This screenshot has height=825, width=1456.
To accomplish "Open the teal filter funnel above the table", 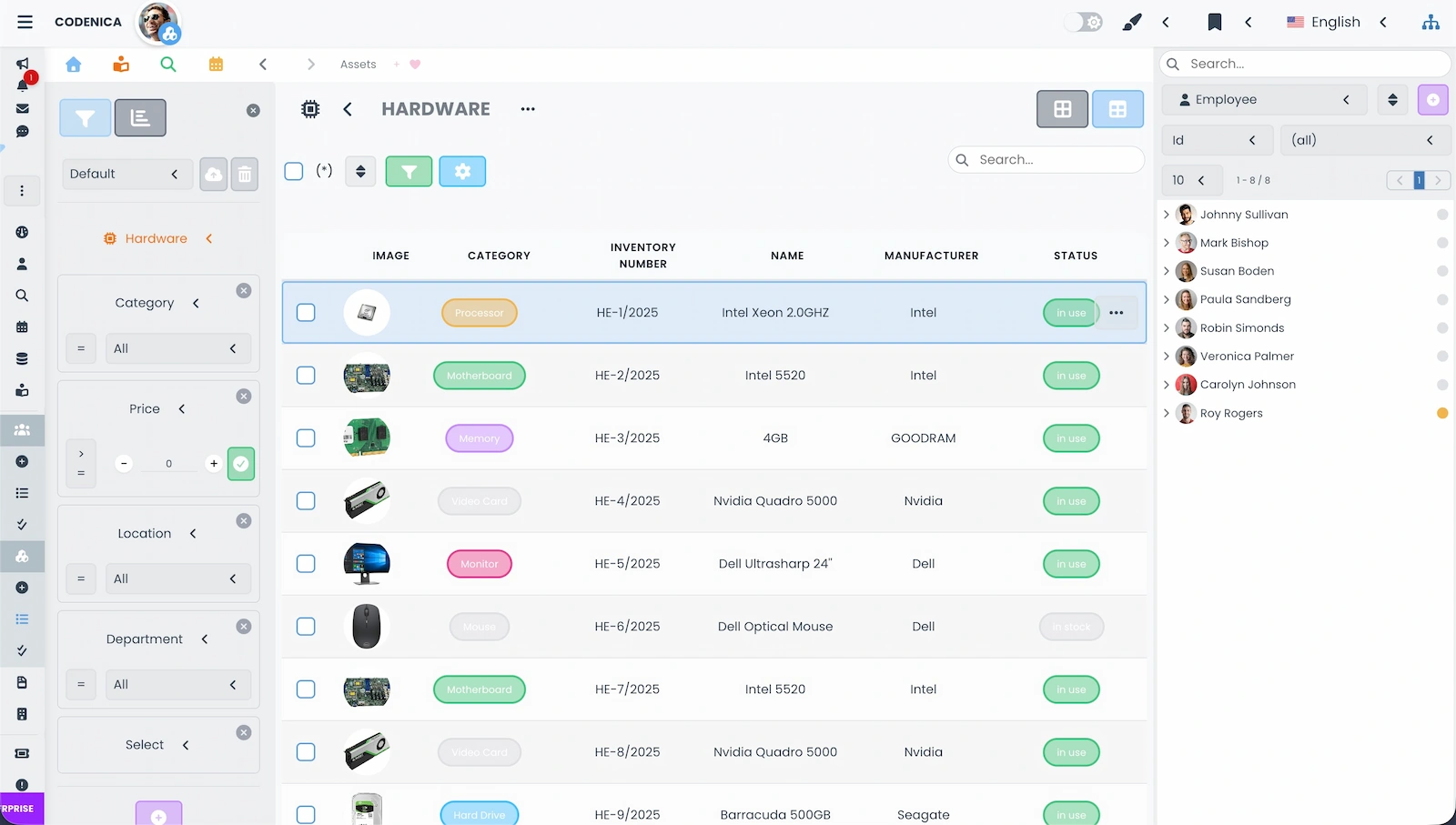I will [409, 171].
